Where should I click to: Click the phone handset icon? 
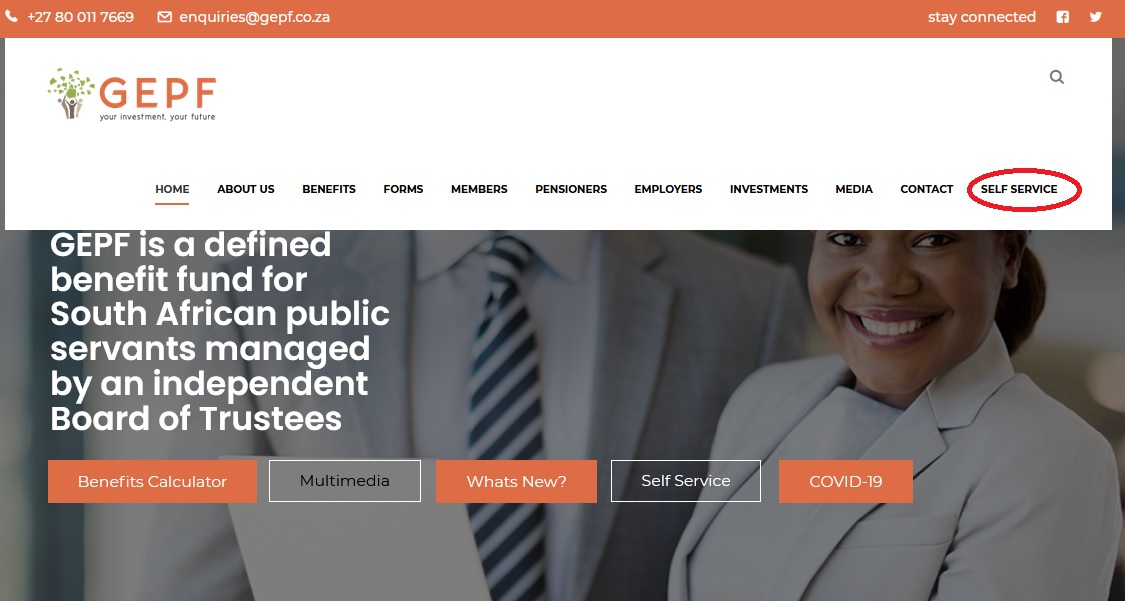[11, 16]
